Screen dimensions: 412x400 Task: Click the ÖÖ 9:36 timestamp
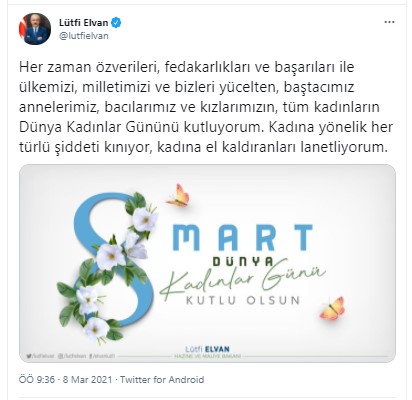pos(37,379)
